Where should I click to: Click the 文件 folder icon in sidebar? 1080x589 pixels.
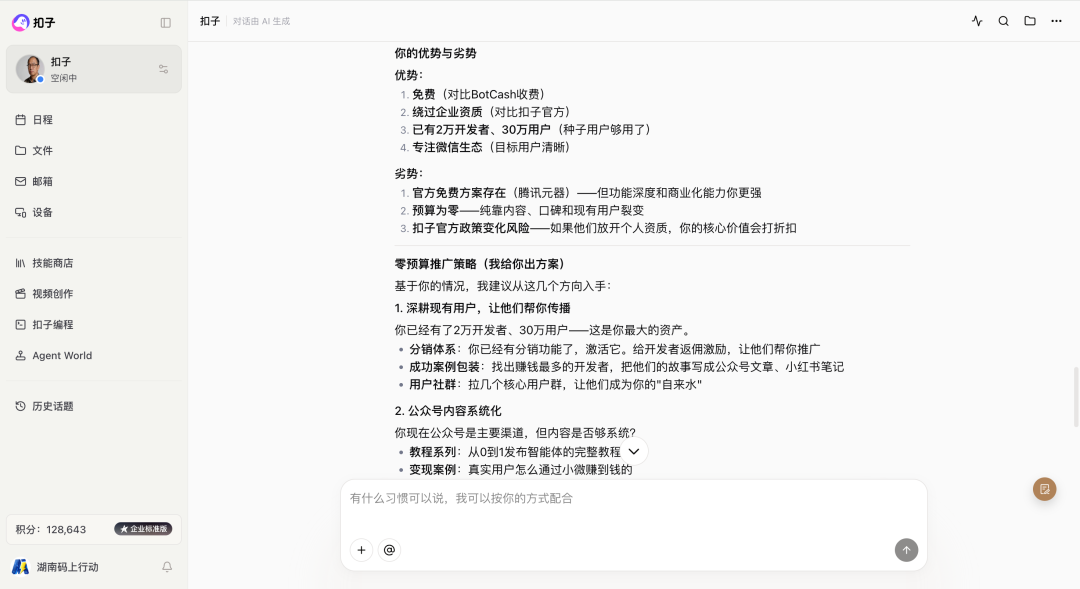click(21, 150)
